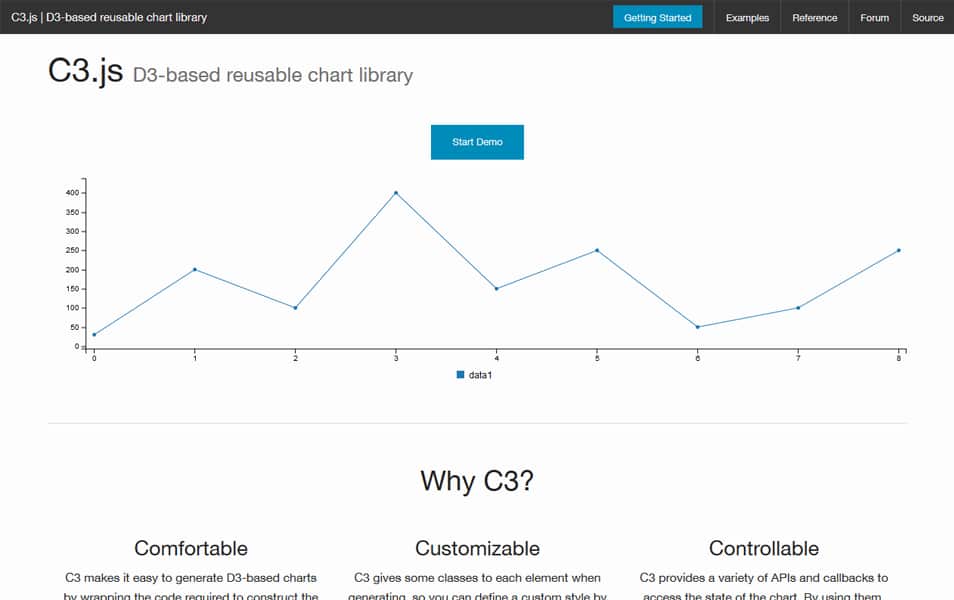Open the Reference documentation
The image size is (954, 600).
point(814,17)
